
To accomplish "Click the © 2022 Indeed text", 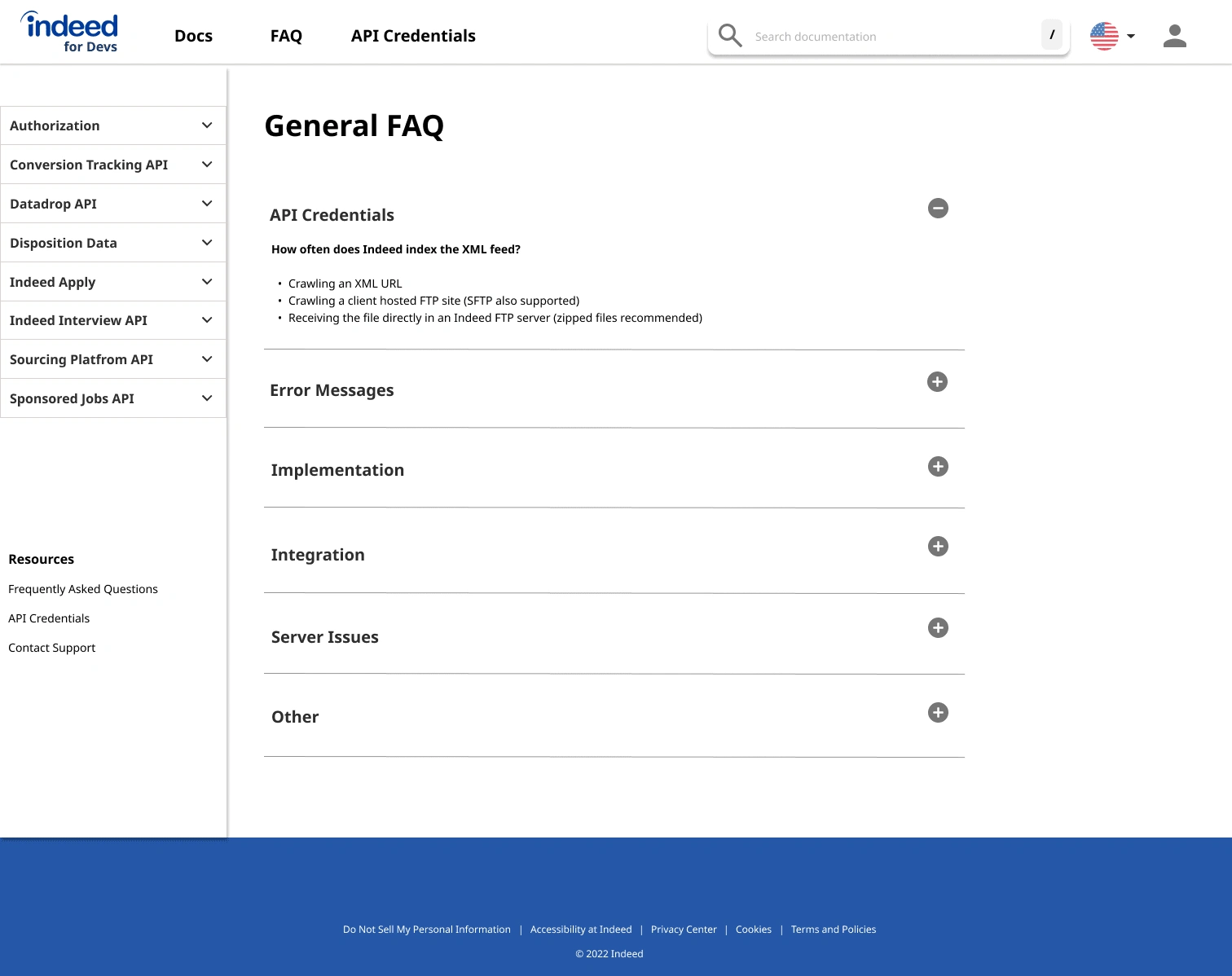I will coord(609,954).
